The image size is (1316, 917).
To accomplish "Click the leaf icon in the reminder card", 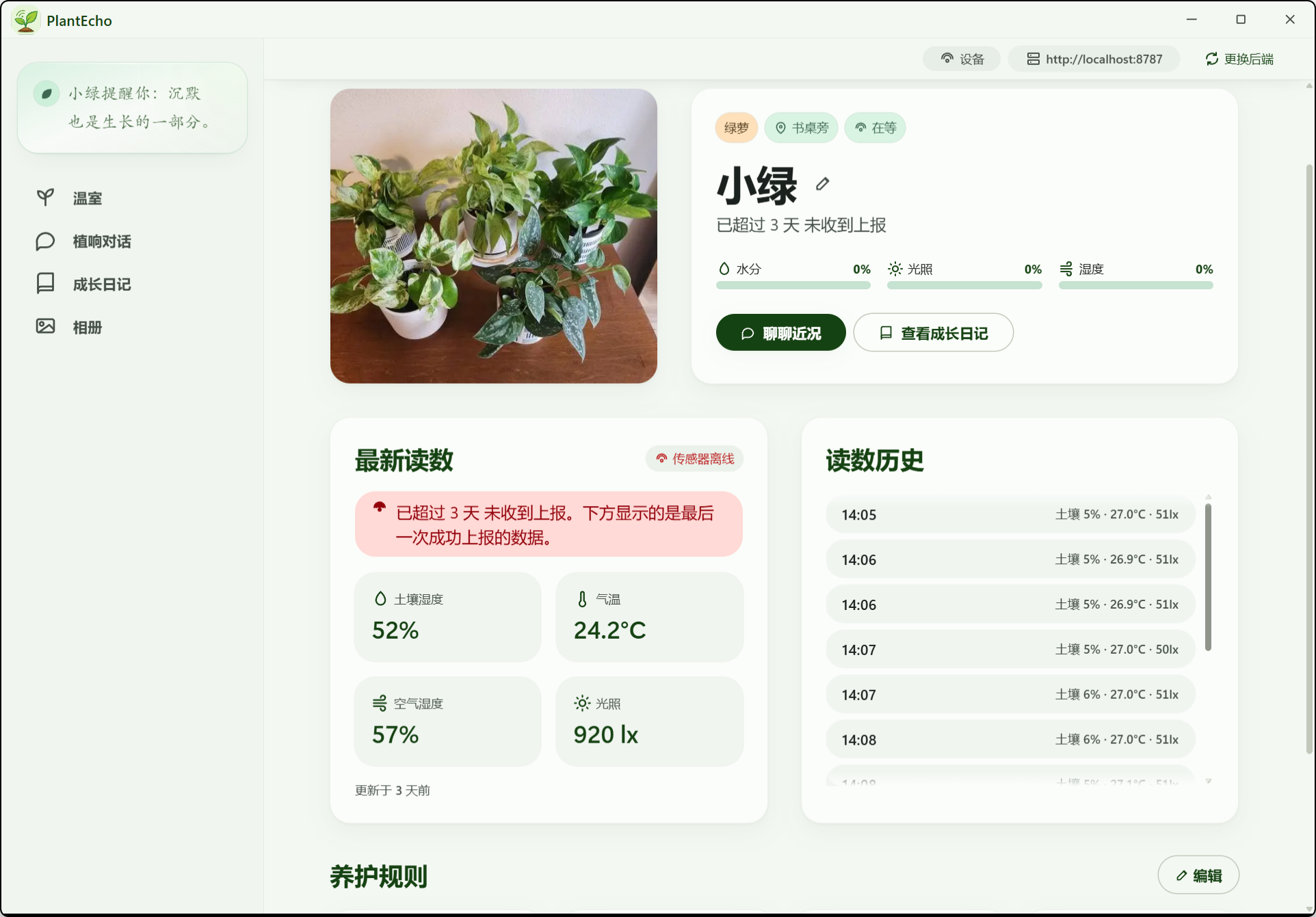I will tap(47, 94).
